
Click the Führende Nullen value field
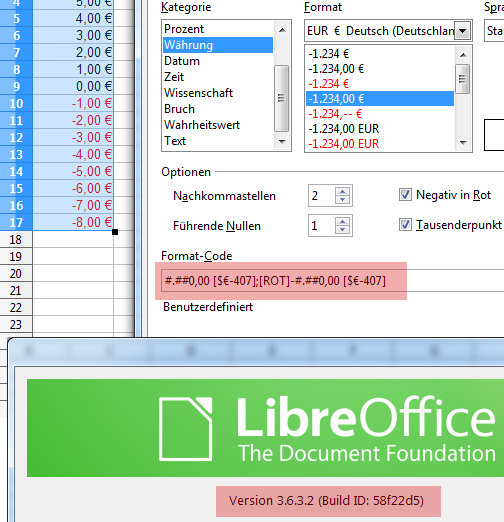[x=321, y=226]
